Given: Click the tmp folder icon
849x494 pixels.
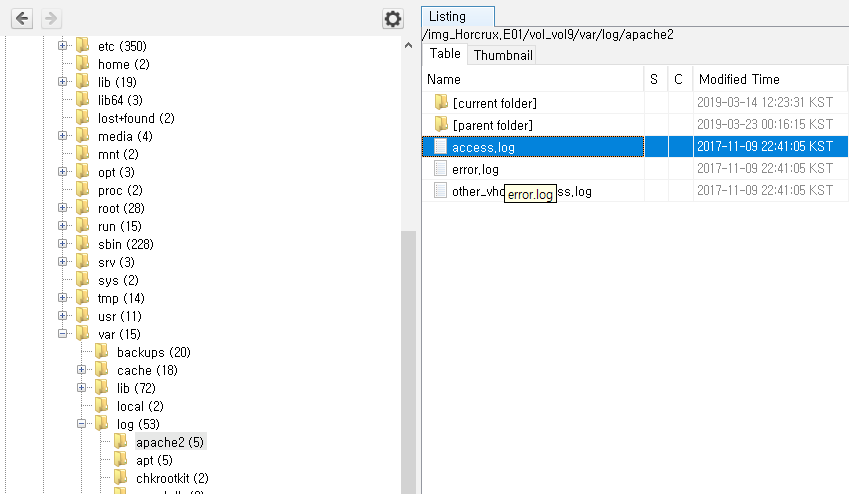Looking at the screenshot, I should click(x=83, y=297).
